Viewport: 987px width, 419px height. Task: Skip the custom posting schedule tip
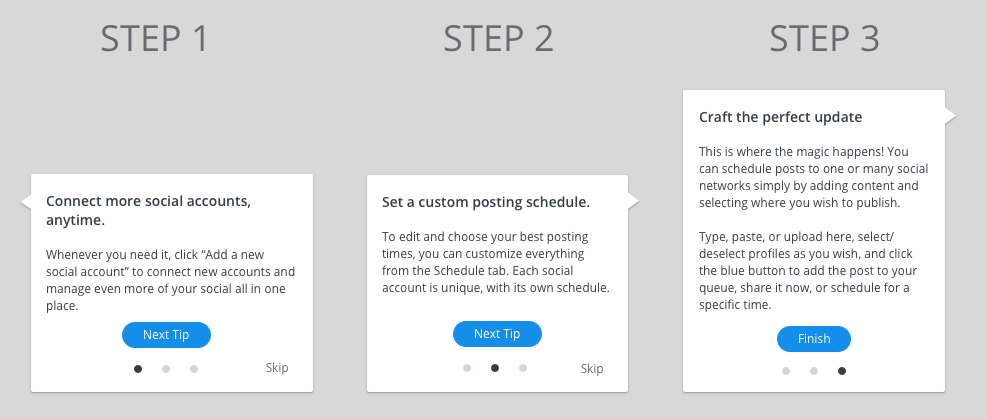tap(592, 369)
